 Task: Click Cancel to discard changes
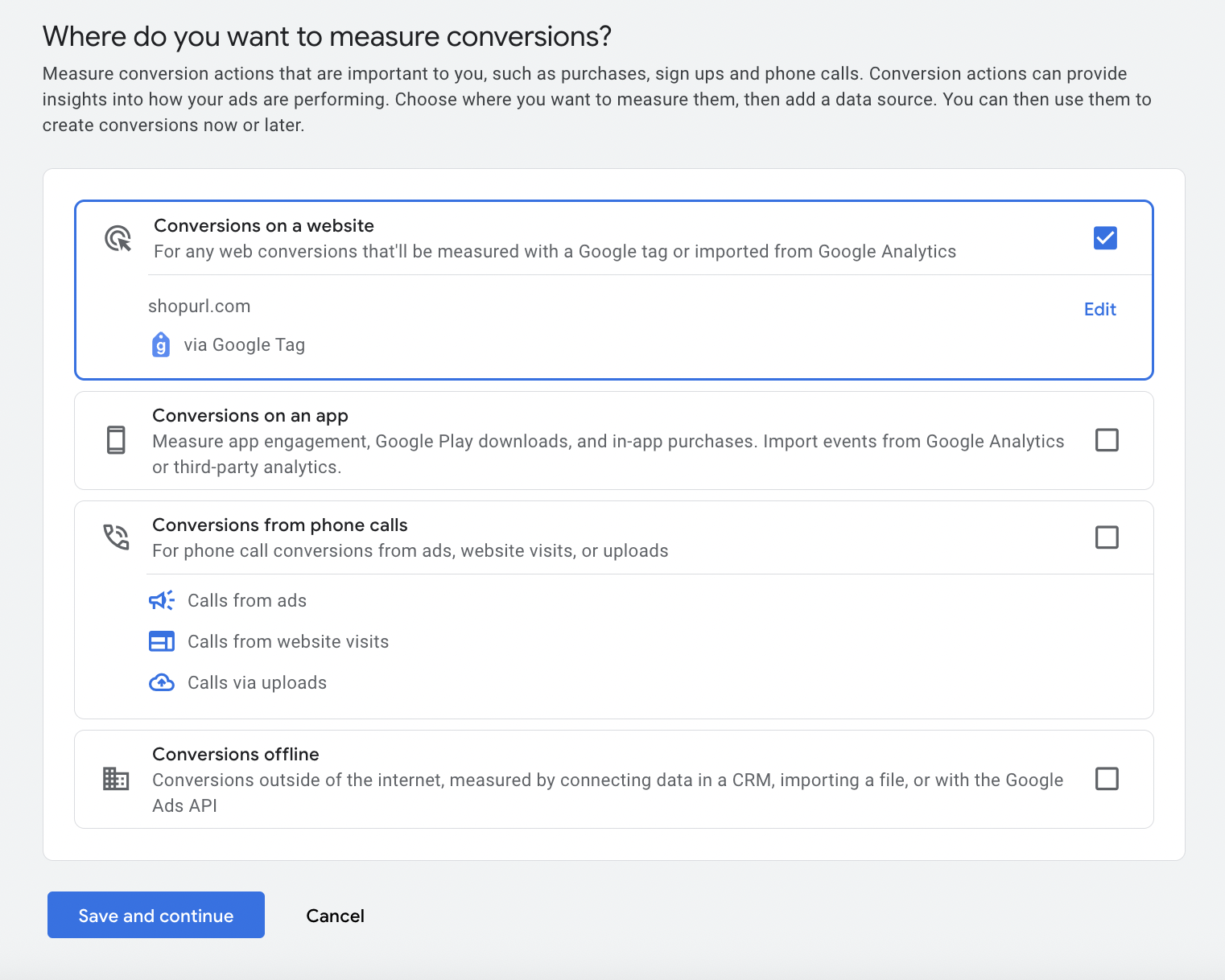pyautogui.click(x=335, y=915)
